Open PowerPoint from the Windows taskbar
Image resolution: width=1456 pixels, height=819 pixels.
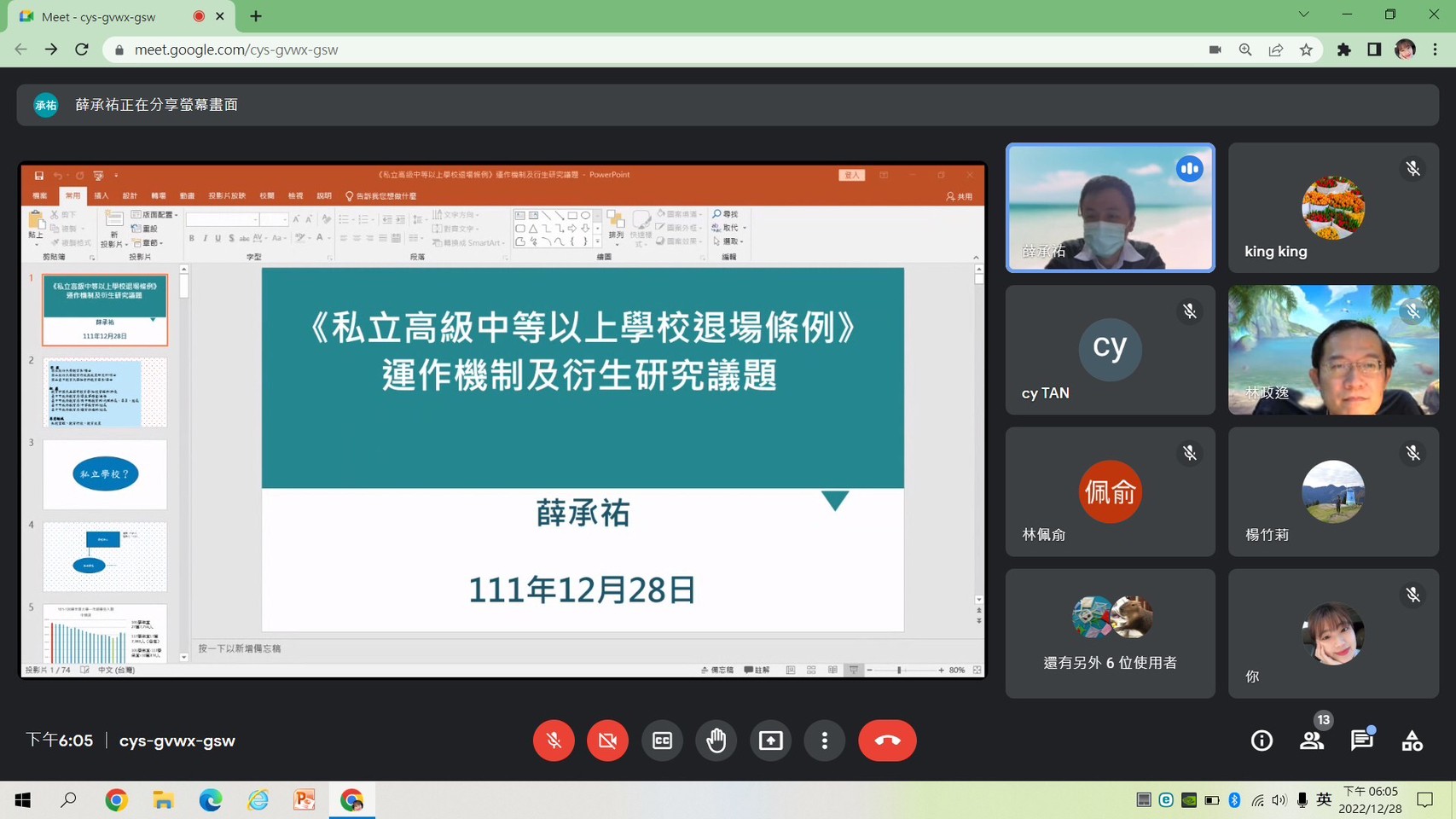305,799
